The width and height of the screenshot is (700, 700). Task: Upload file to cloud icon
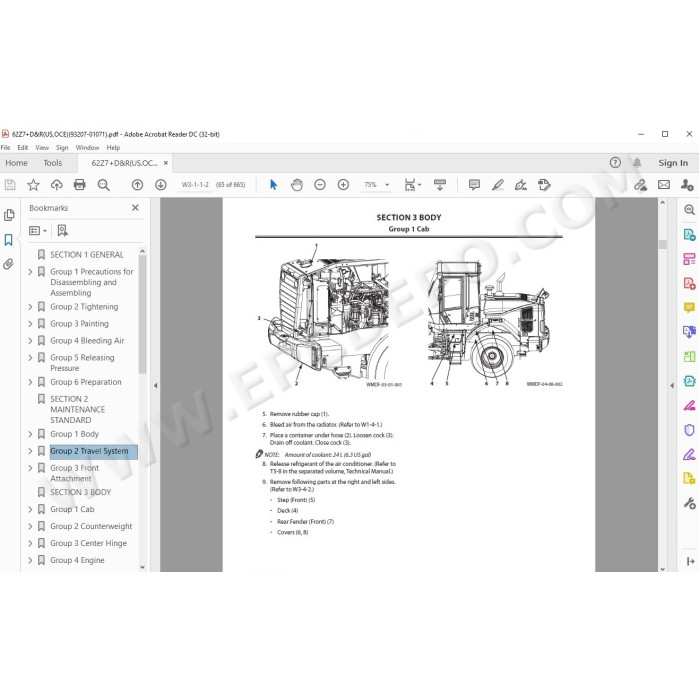pos(57,185)
